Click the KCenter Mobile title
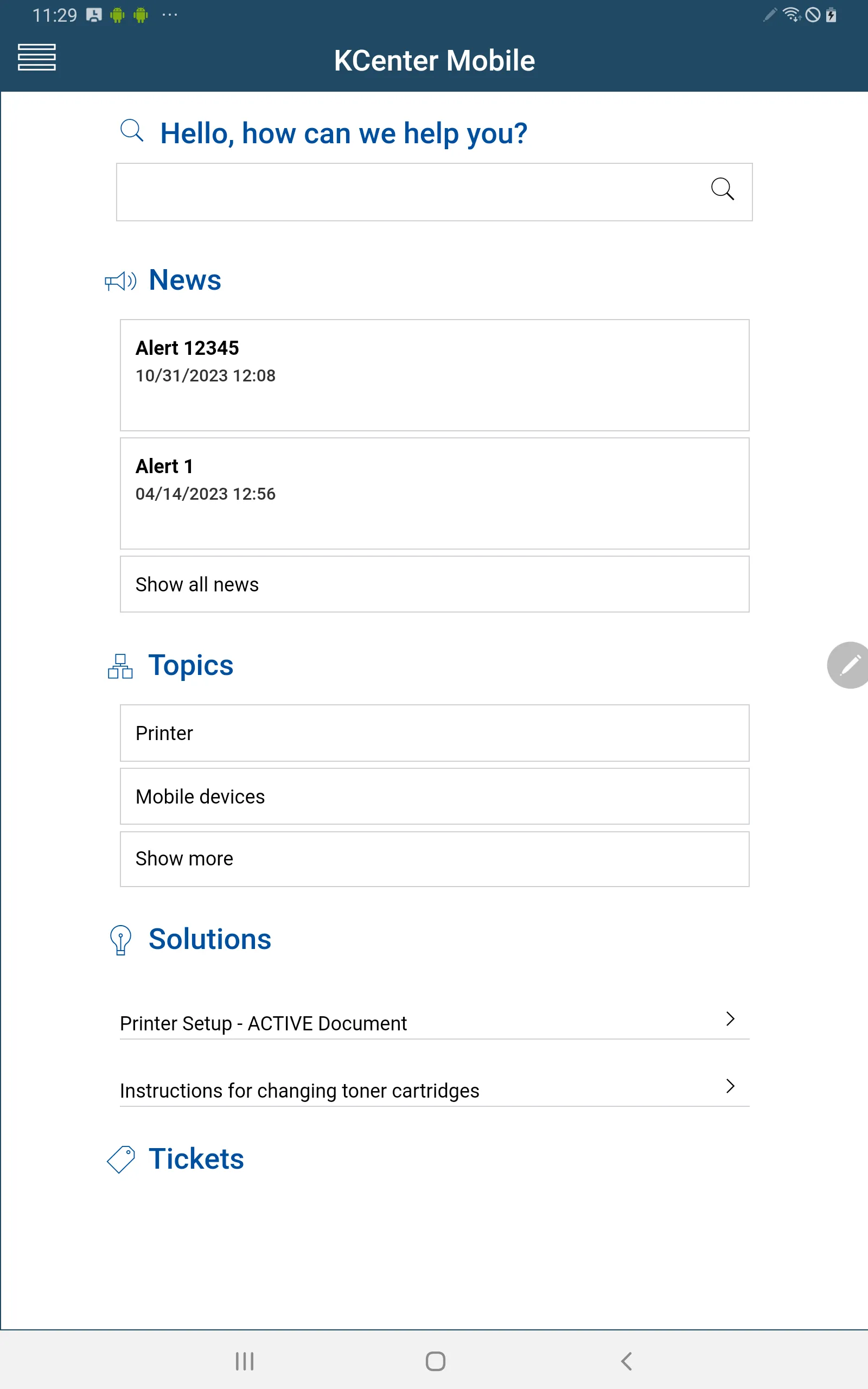Viewport: 868px width, 1389px height. 435,60
